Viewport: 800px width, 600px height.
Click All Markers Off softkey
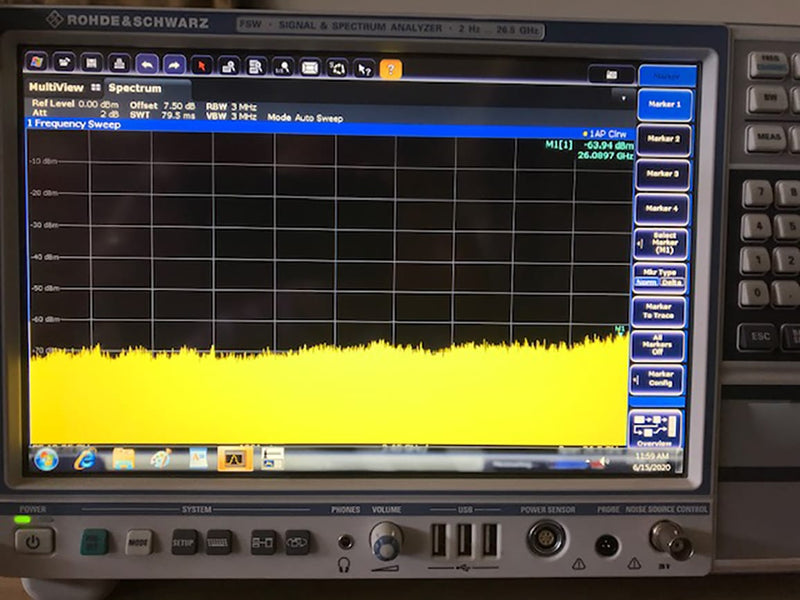tap(658, 345)
